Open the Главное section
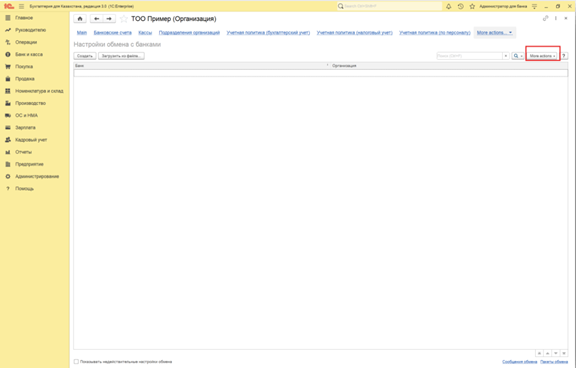Image resolution: width=576 pixels, height=368 pixels. click(x=24, y=18)
